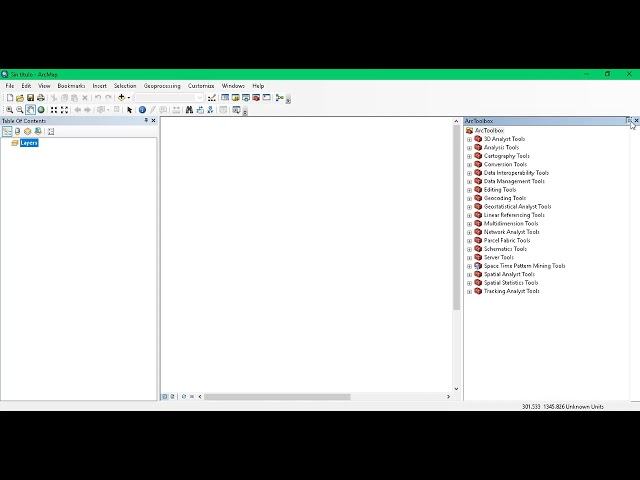640x480 pixels.
Task: Activate the Identify tool
Action: click(142, 110)
